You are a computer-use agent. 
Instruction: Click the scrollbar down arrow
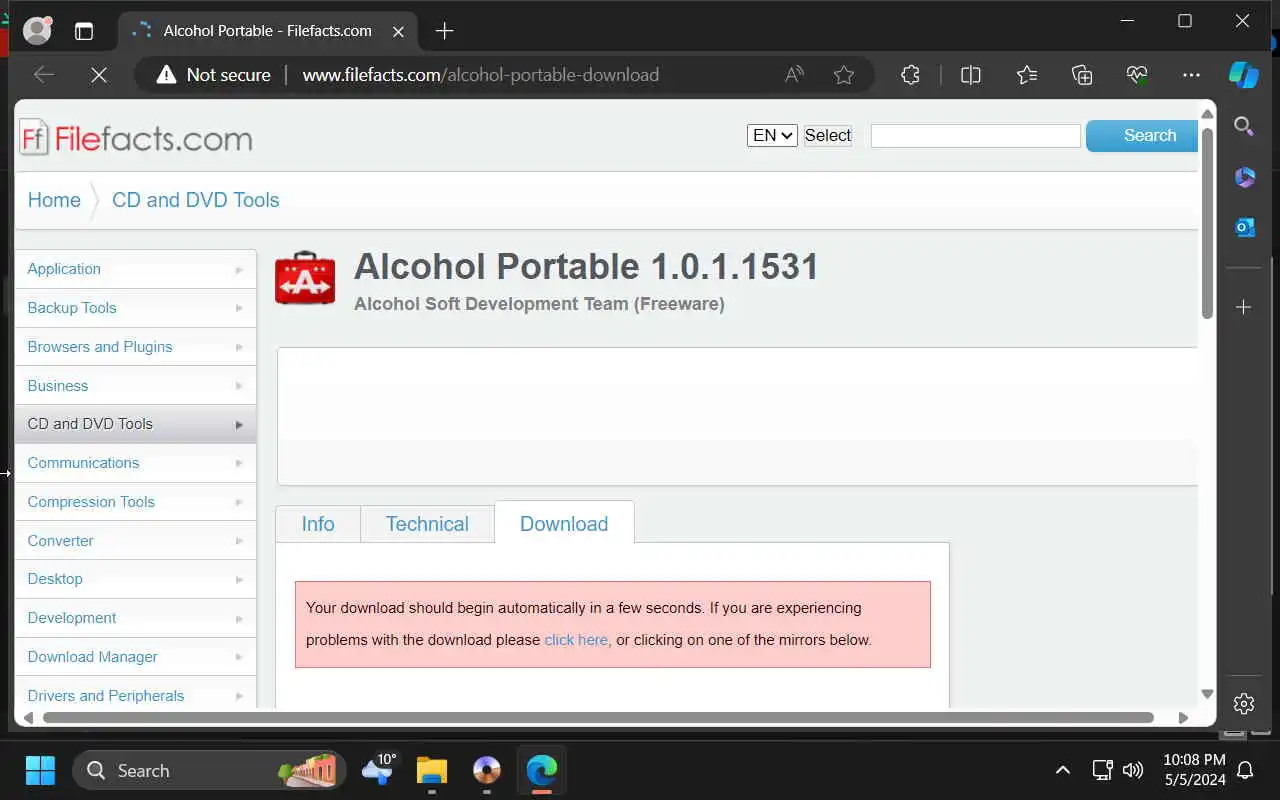click(x=1207, y=693)
